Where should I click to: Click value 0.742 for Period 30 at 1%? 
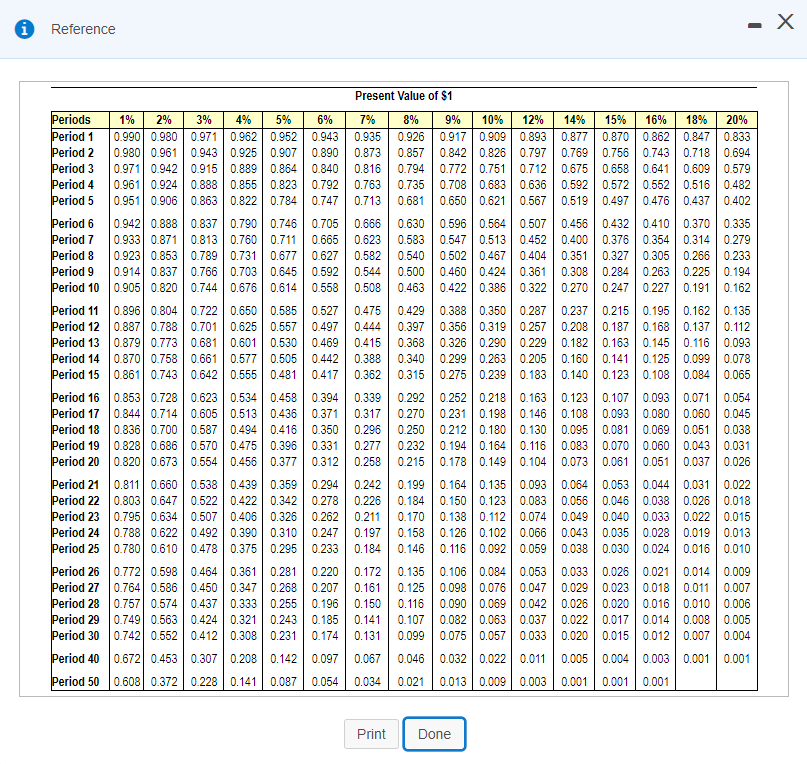[x=127, y=636]
